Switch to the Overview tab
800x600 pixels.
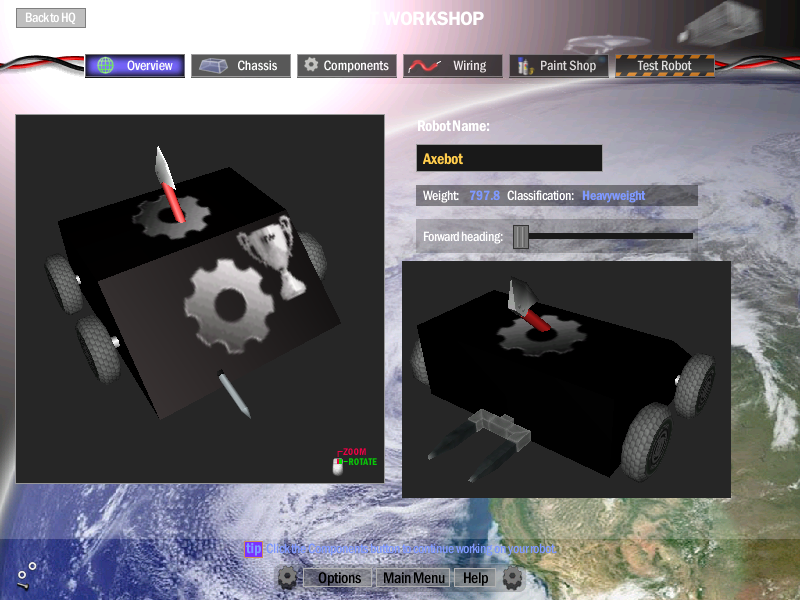point(135,66)
